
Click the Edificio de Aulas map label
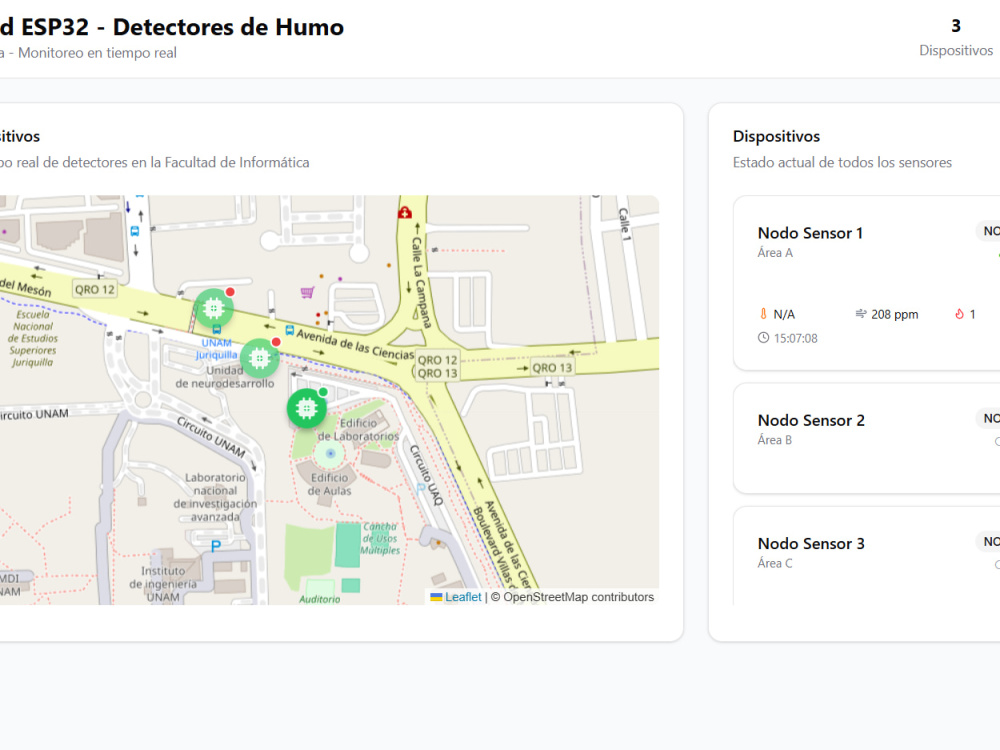[x=330, y=484]
